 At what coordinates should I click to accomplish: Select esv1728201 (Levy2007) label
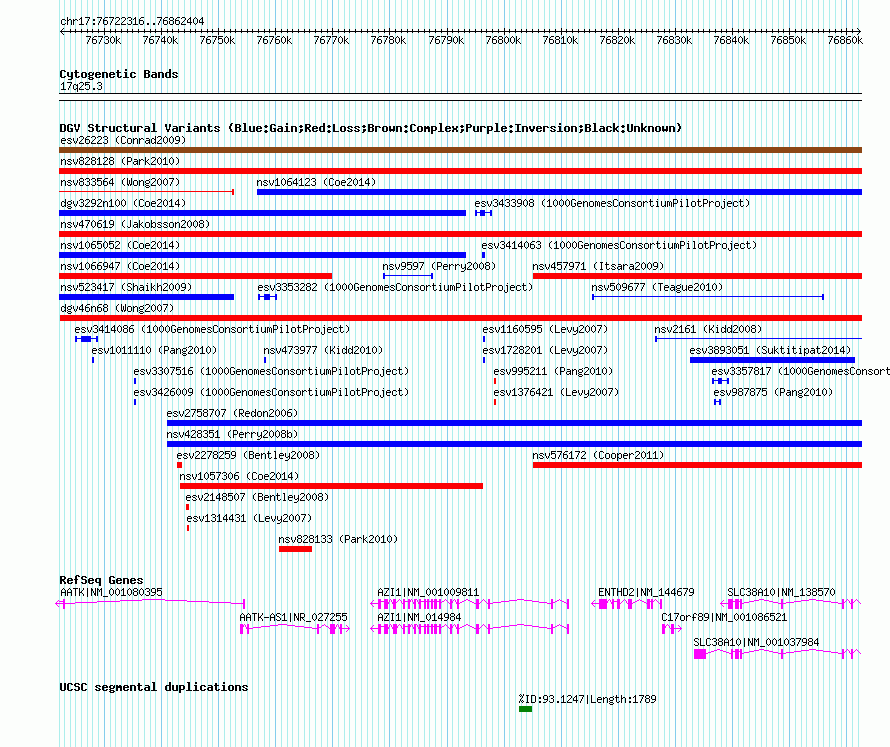tap(545, 350)
